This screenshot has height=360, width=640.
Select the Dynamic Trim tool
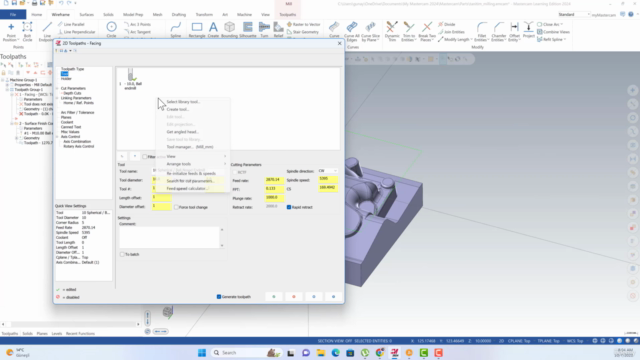(x=392, y=31)
